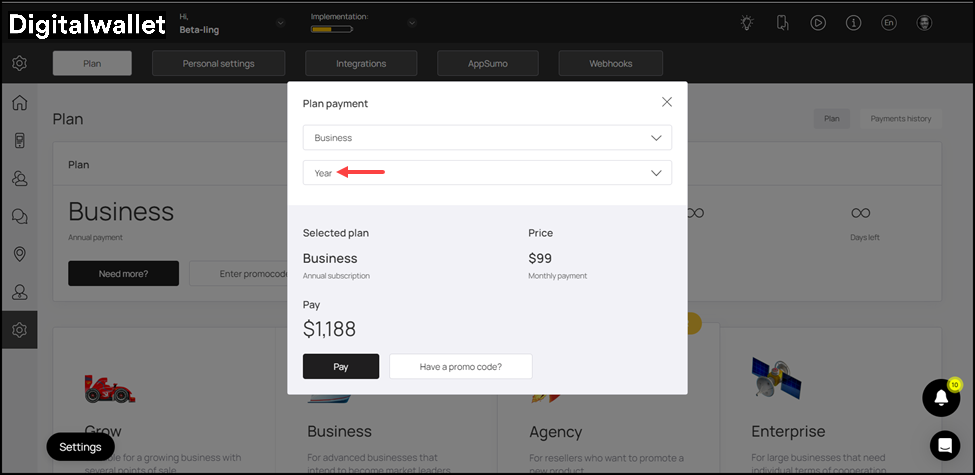Select the Personal settings tab
Image resolution: width=975 pixels, height=475 pixels.
pyautogui.click(x=218, y=64)
